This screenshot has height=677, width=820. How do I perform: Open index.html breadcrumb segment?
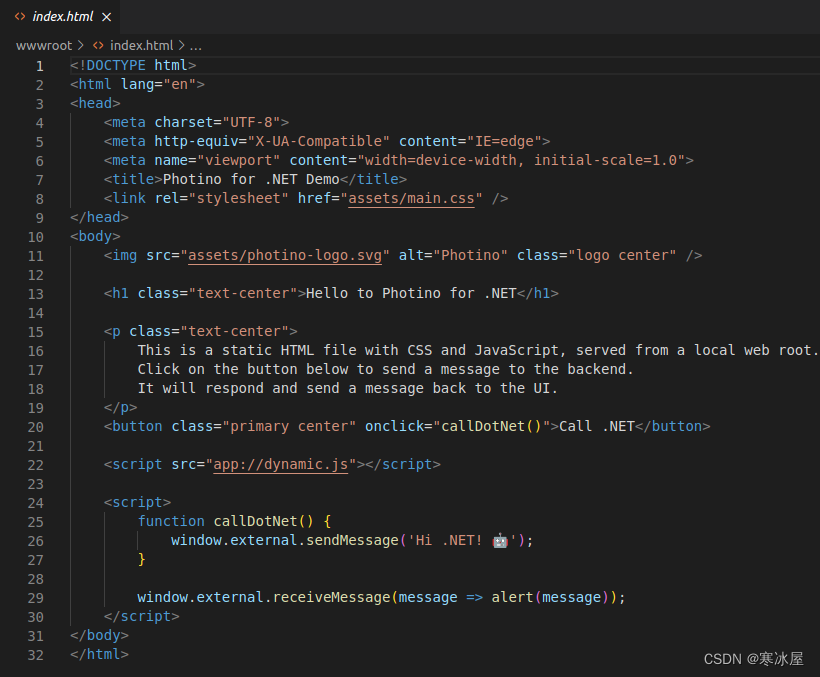click(x=141, y=46)
